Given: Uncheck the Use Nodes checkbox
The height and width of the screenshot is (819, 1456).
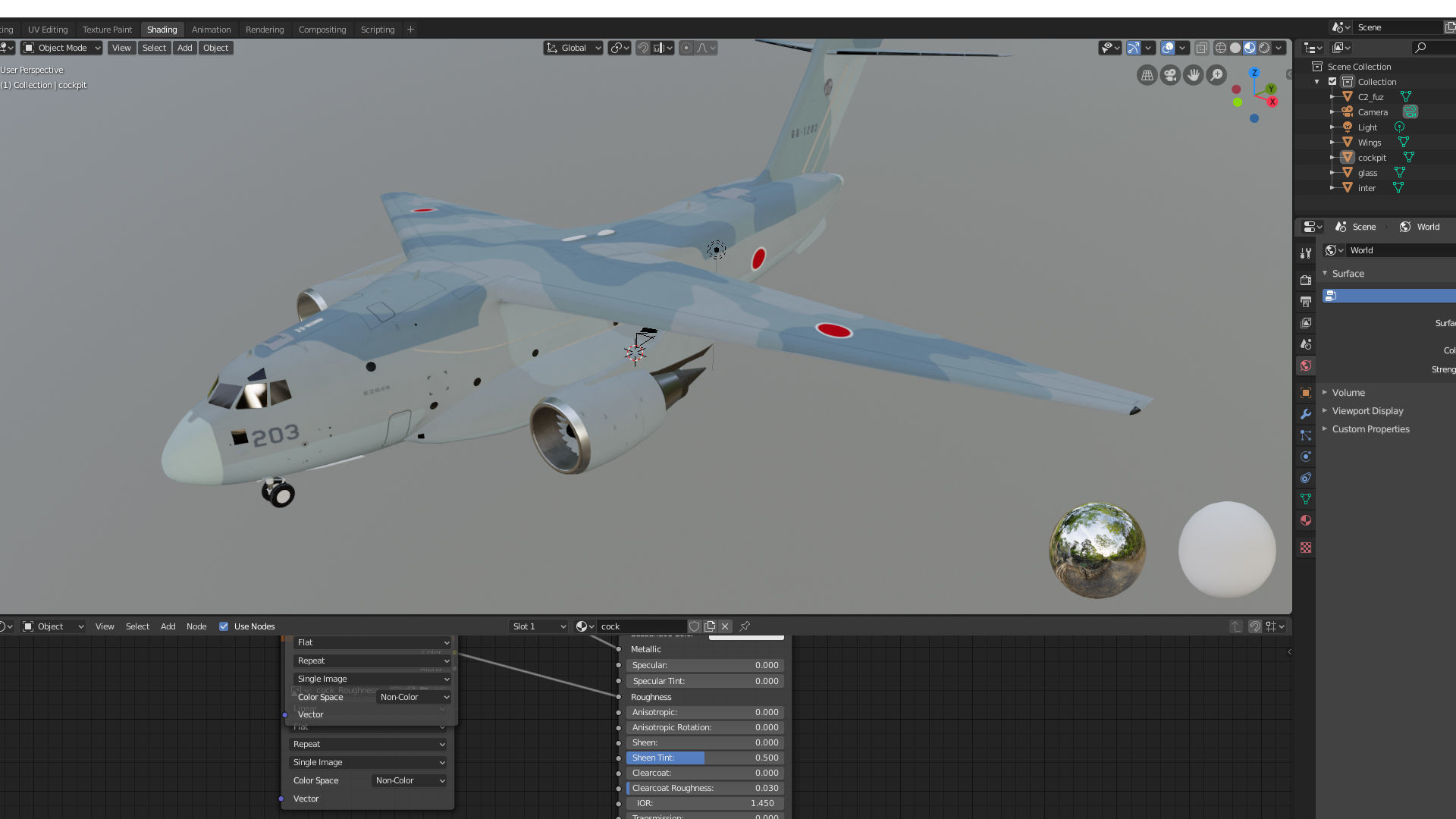Looking at the screenshot, I should point(224,626).
